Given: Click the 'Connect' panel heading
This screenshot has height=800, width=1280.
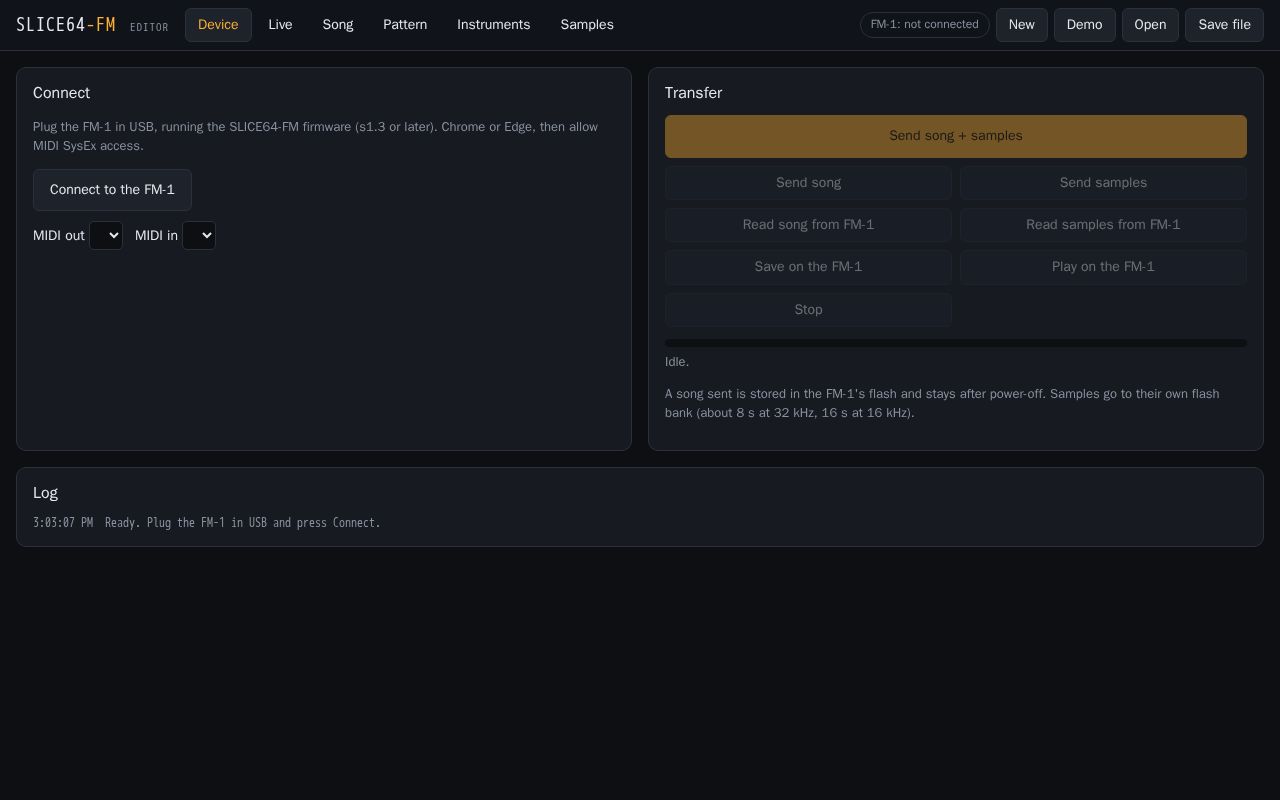Looking at the screenshot, I should [x=61, y=93].
